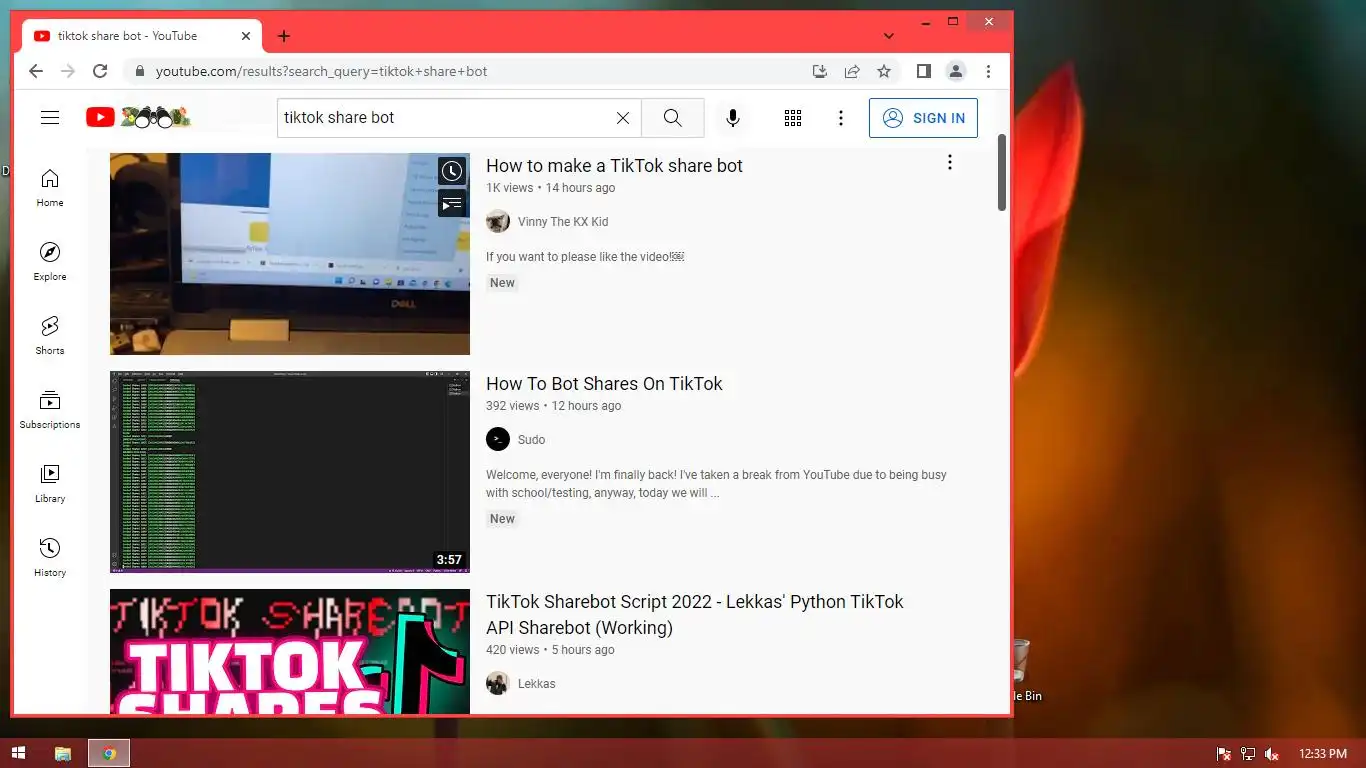Open 'How to make a TikTok share bot' thumbnail

(290, 254)
